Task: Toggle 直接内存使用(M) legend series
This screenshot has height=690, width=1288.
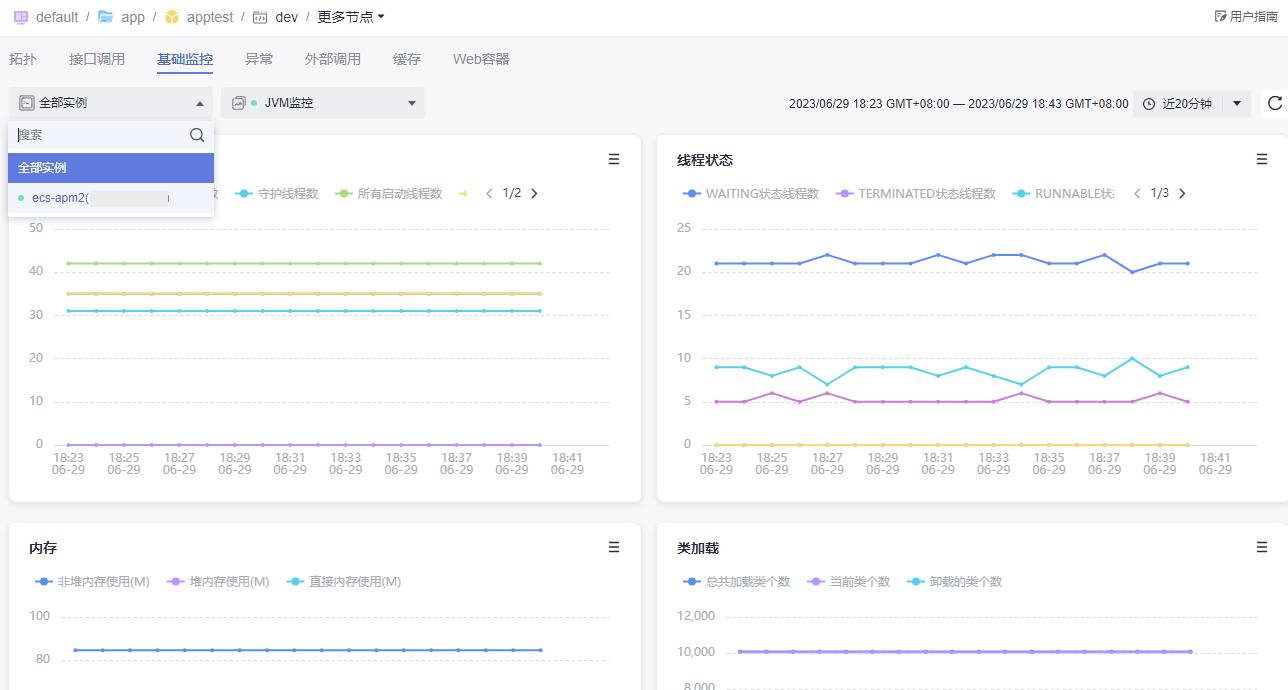Action: (x=344, y=582)
